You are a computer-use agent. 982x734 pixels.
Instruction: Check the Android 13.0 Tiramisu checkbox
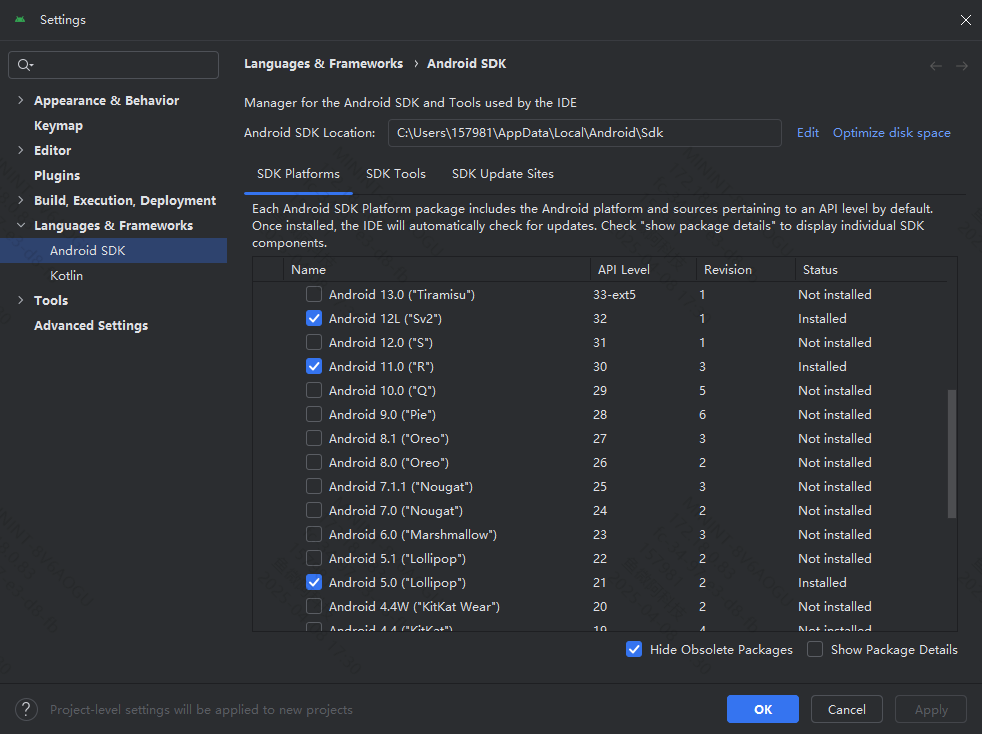[x=314, y=295]
